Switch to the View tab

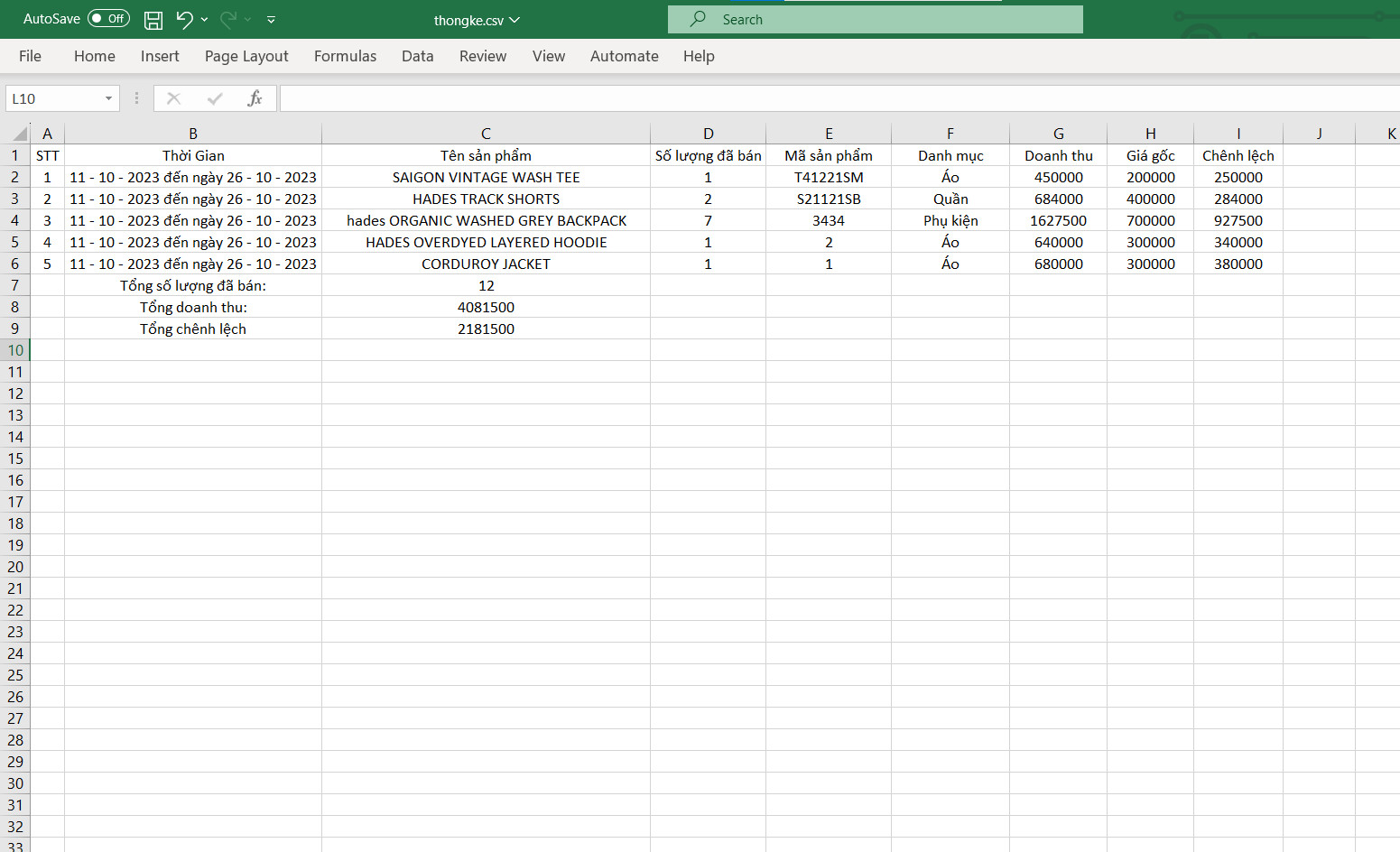tap(549, 56)
